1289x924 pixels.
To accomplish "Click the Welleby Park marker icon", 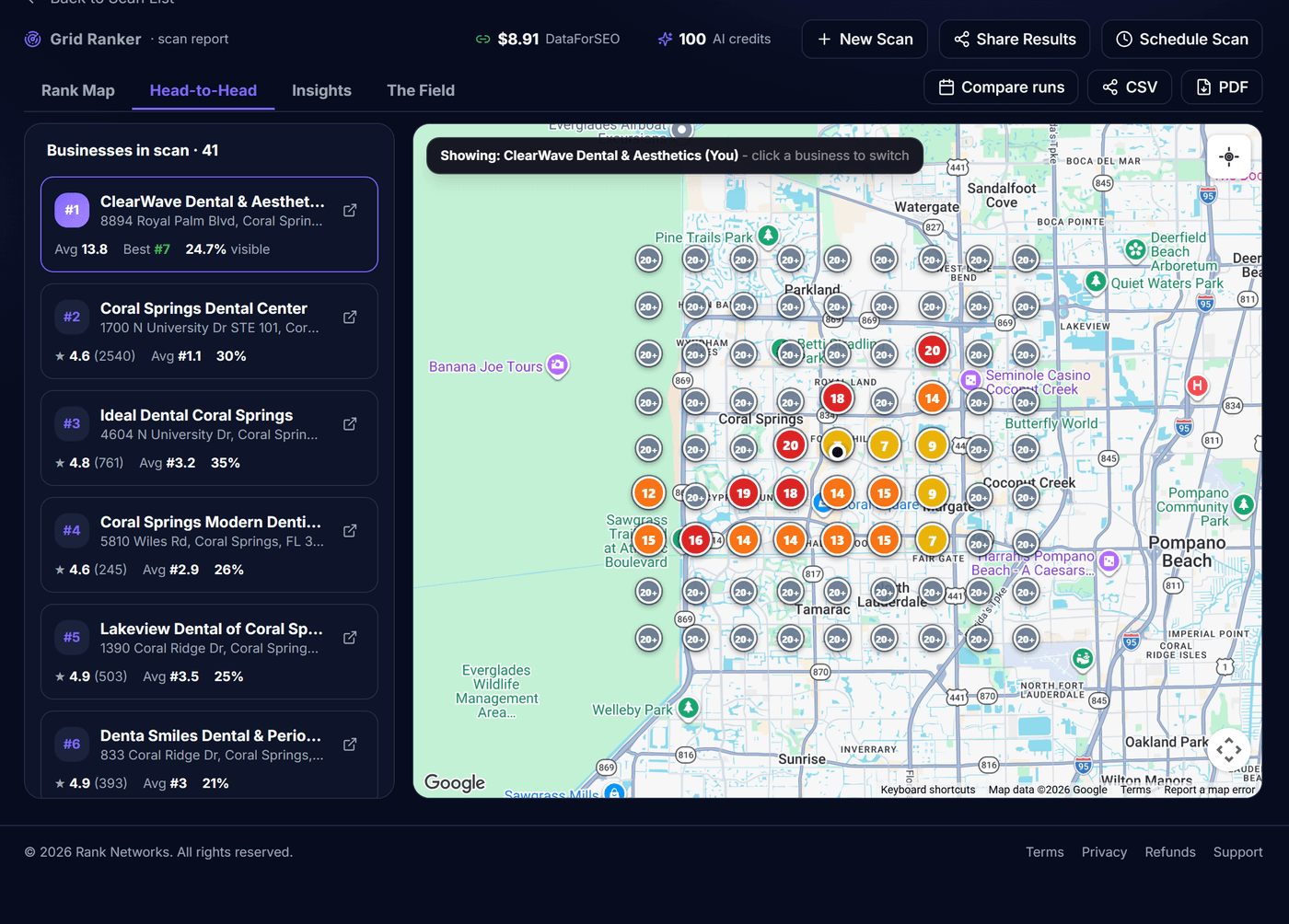I will coord(689,708).
